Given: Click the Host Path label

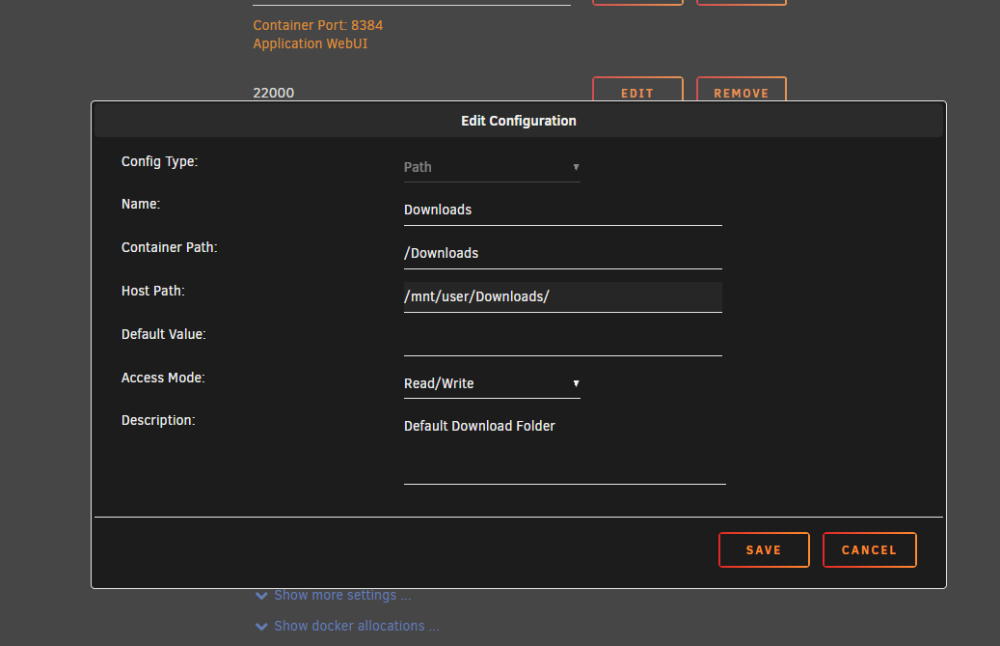Looking at the screenshot, I should (153, 291).
